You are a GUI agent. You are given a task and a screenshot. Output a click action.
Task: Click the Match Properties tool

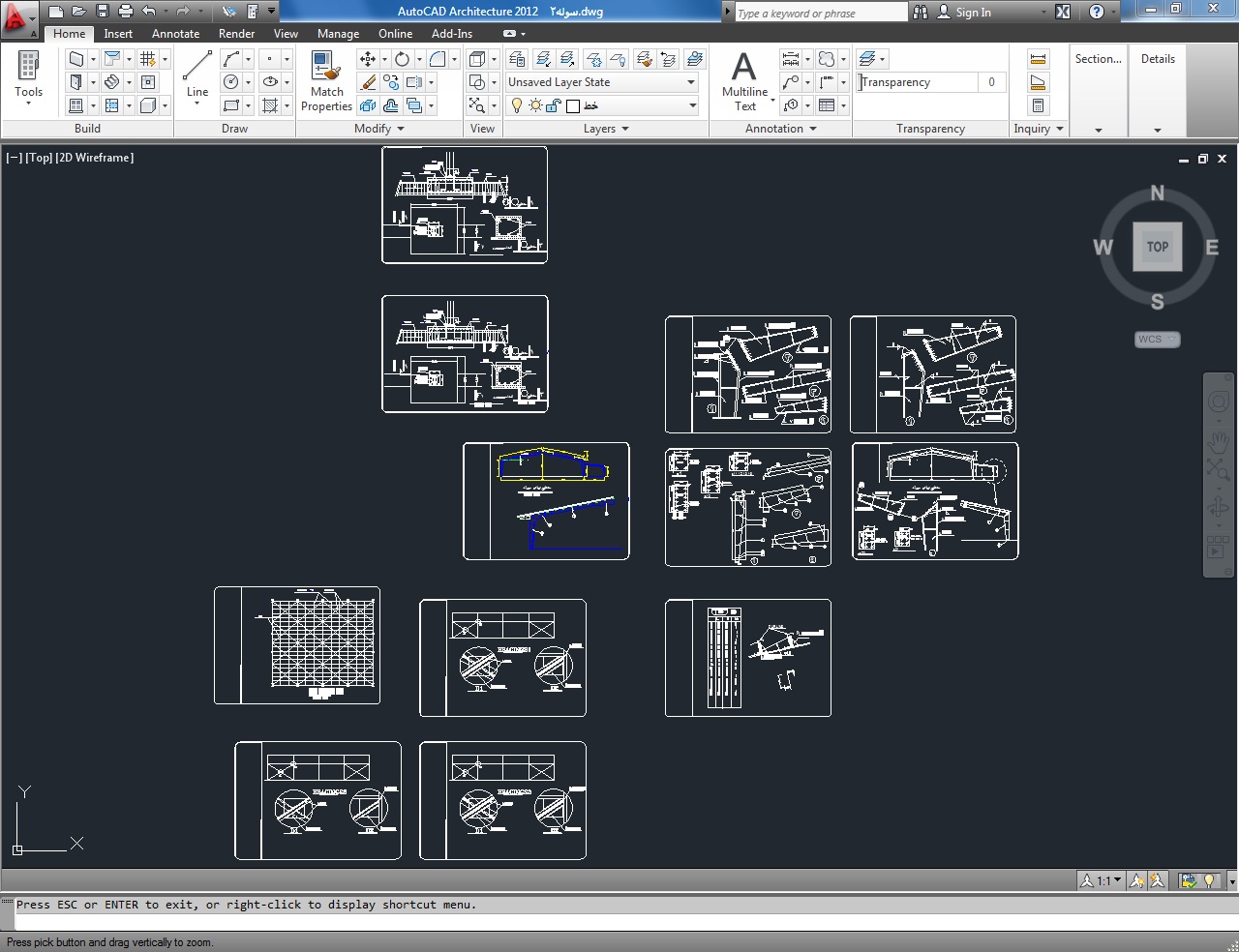pyautogui.click(x=326, y=80)
